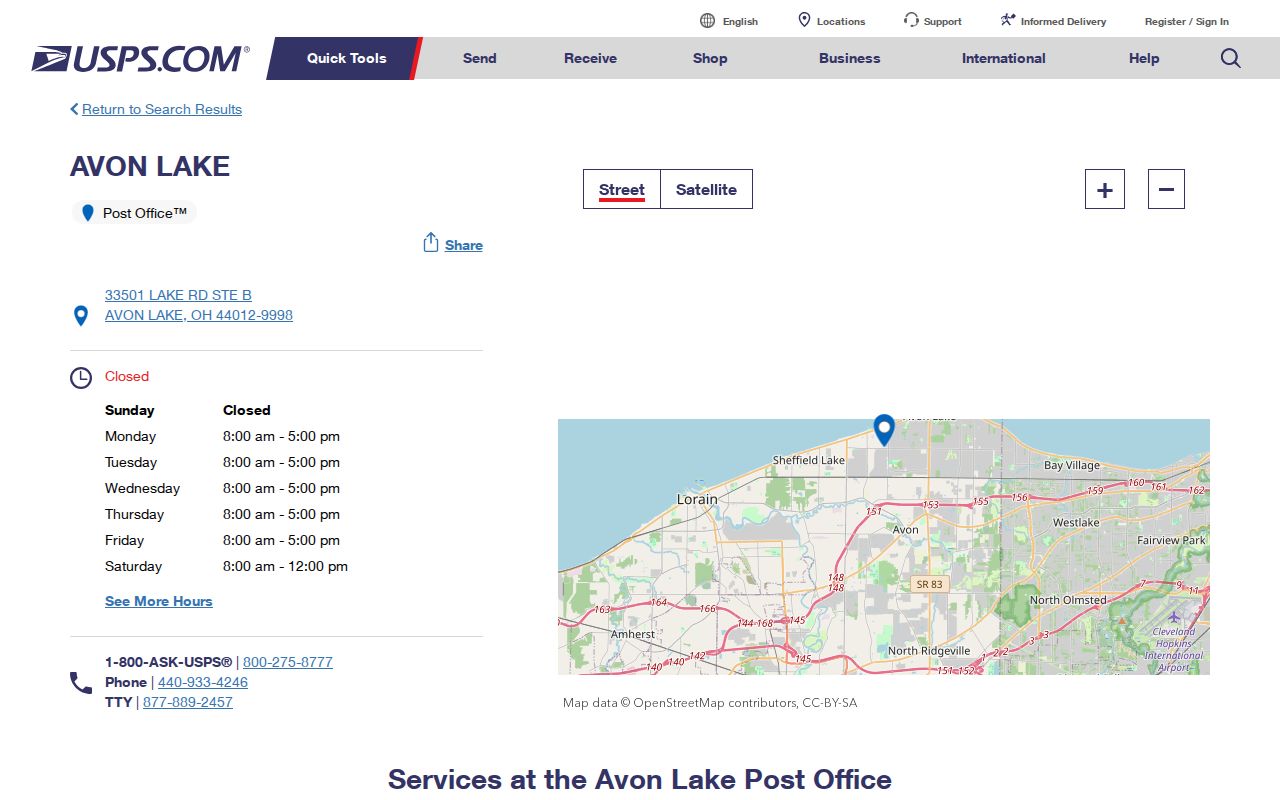Click the Post Office badge pin icon
Image resolution: width=1280 pixels, height=800 pixels.
88,213
